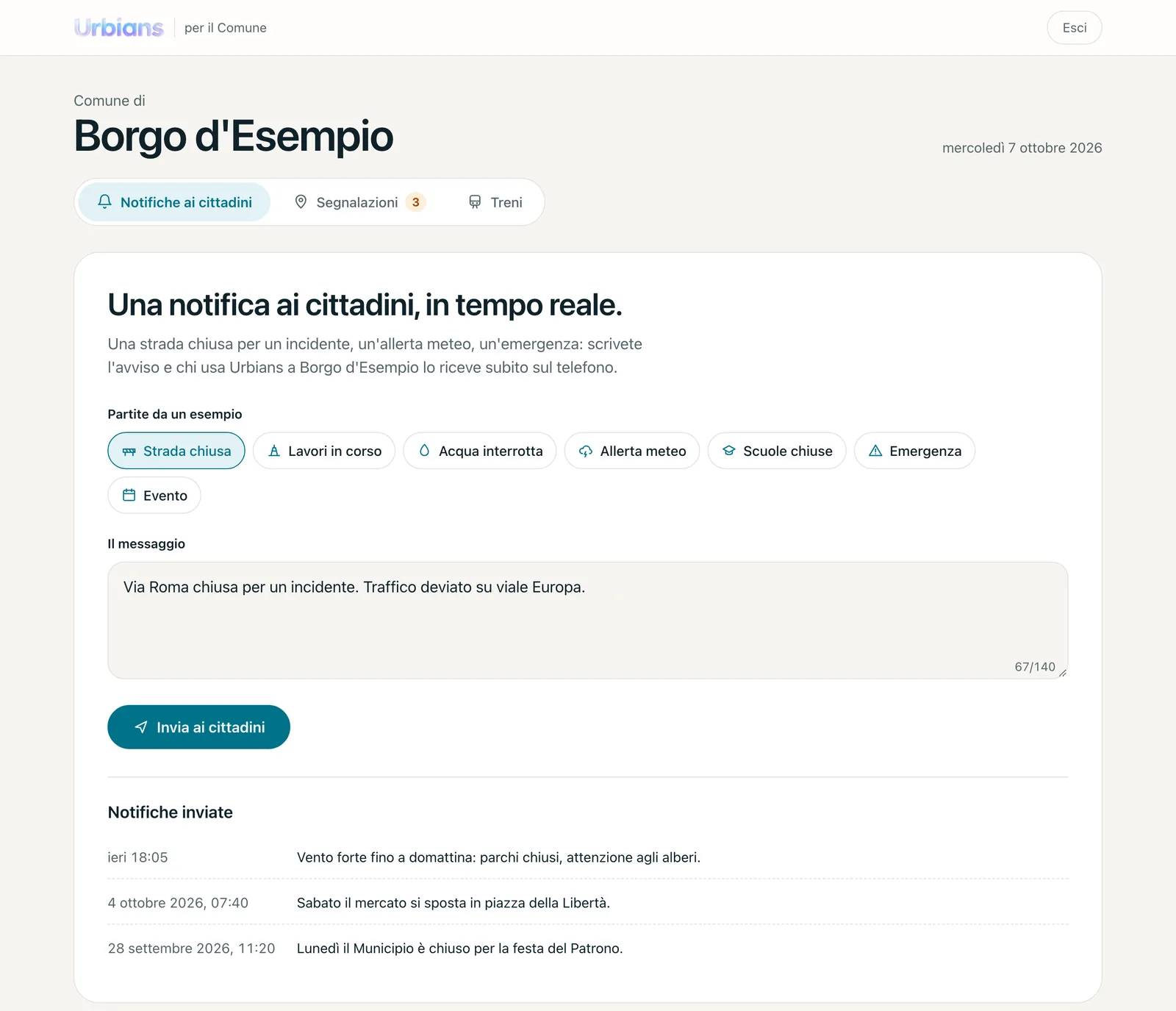
Task: Pick the Acqua interrotta example
Action: pyautogui.click(x=480, y=451)
